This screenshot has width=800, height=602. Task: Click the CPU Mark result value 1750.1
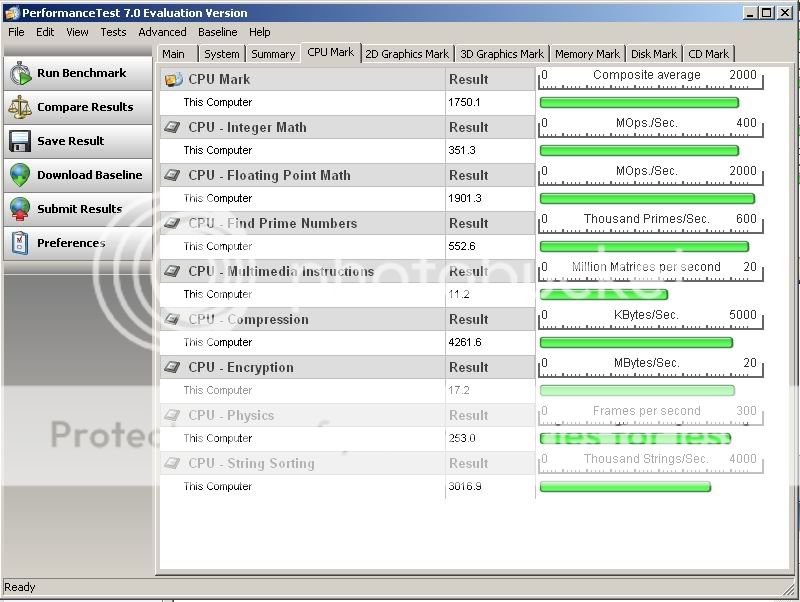[465, 102]
